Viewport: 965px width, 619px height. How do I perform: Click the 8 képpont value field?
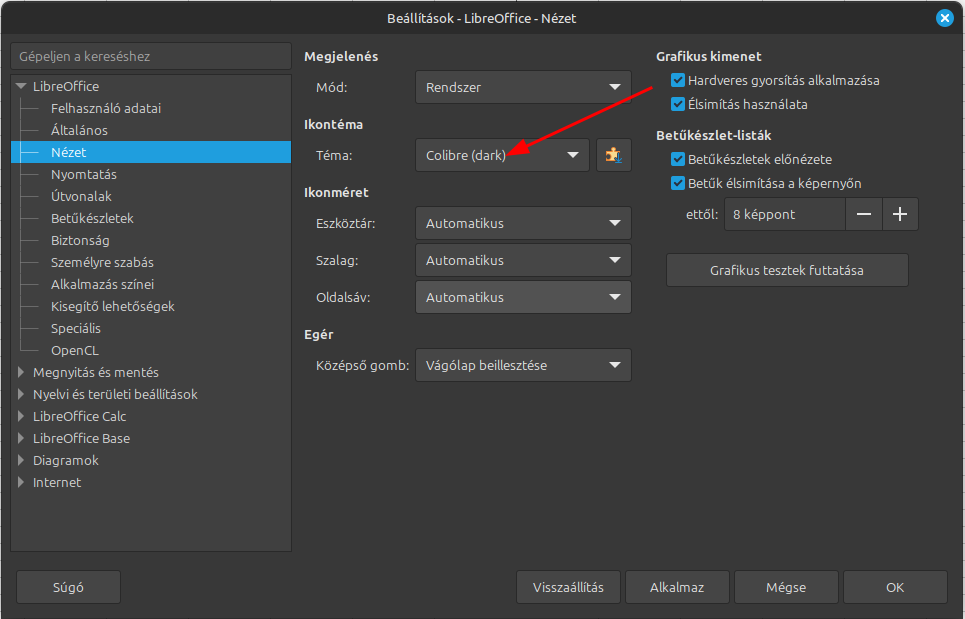click(x=785, y=214)
